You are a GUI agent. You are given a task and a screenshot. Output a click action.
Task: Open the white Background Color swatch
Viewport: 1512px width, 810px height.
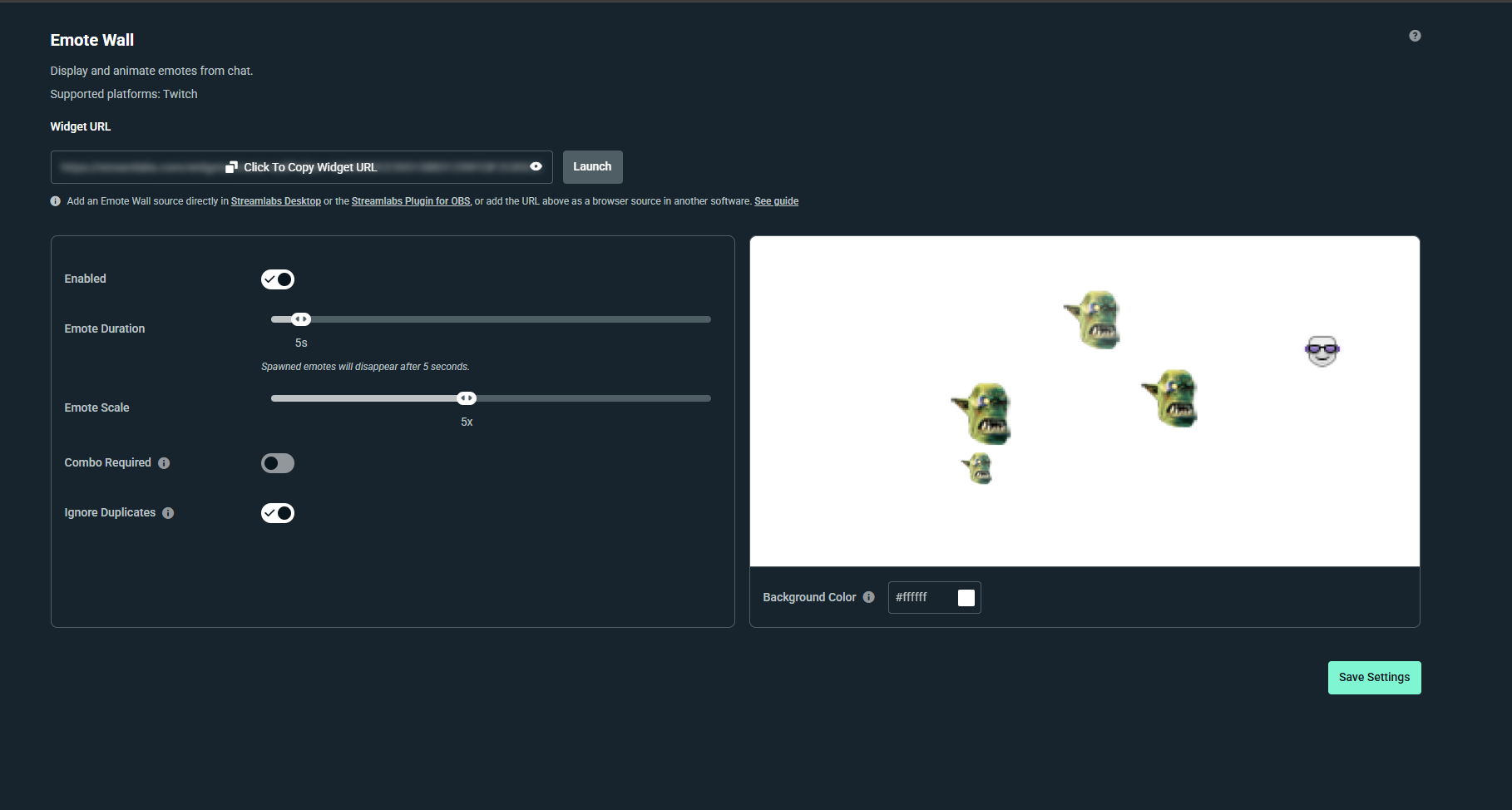(x=966, y=597)
